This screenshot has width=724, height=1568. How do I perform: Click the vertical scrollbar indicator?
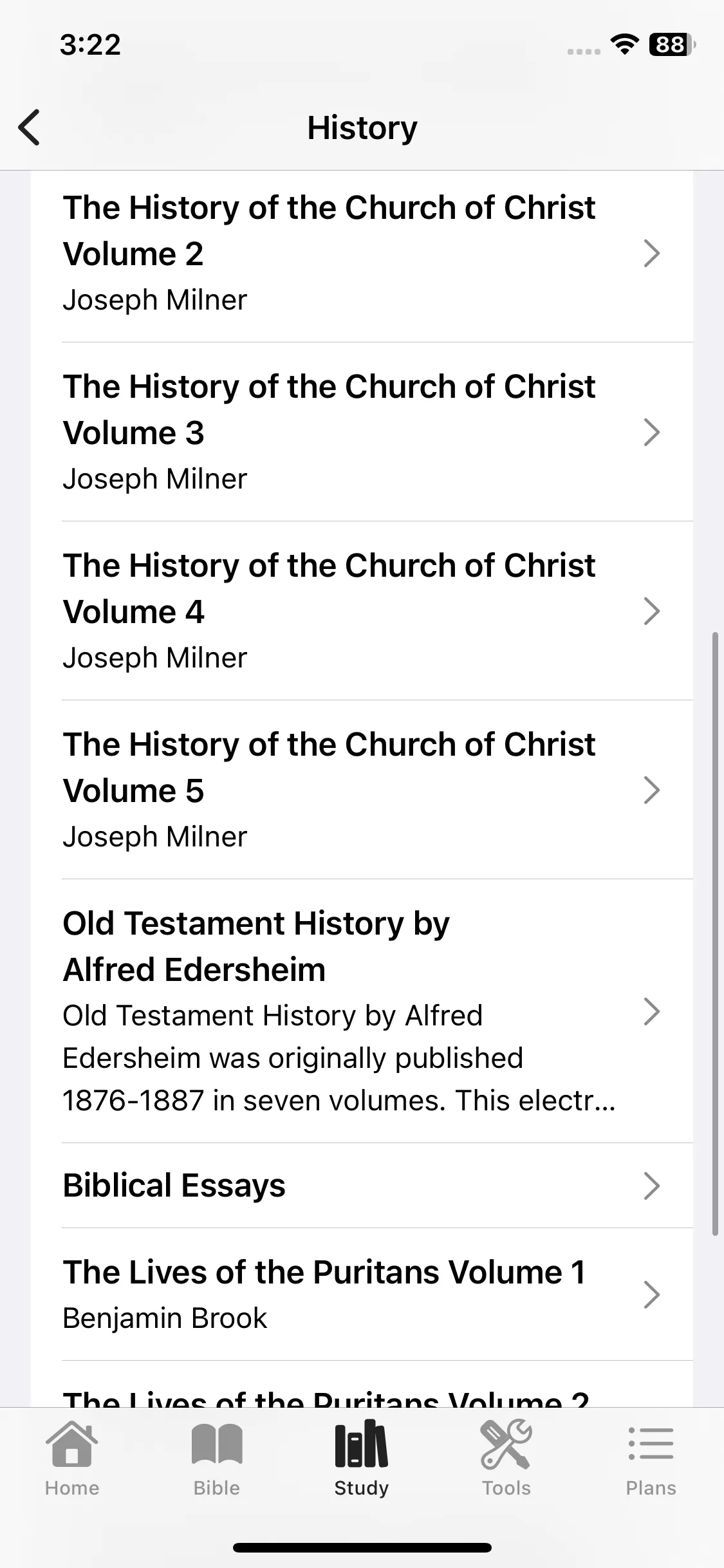(x=714, y=934)
